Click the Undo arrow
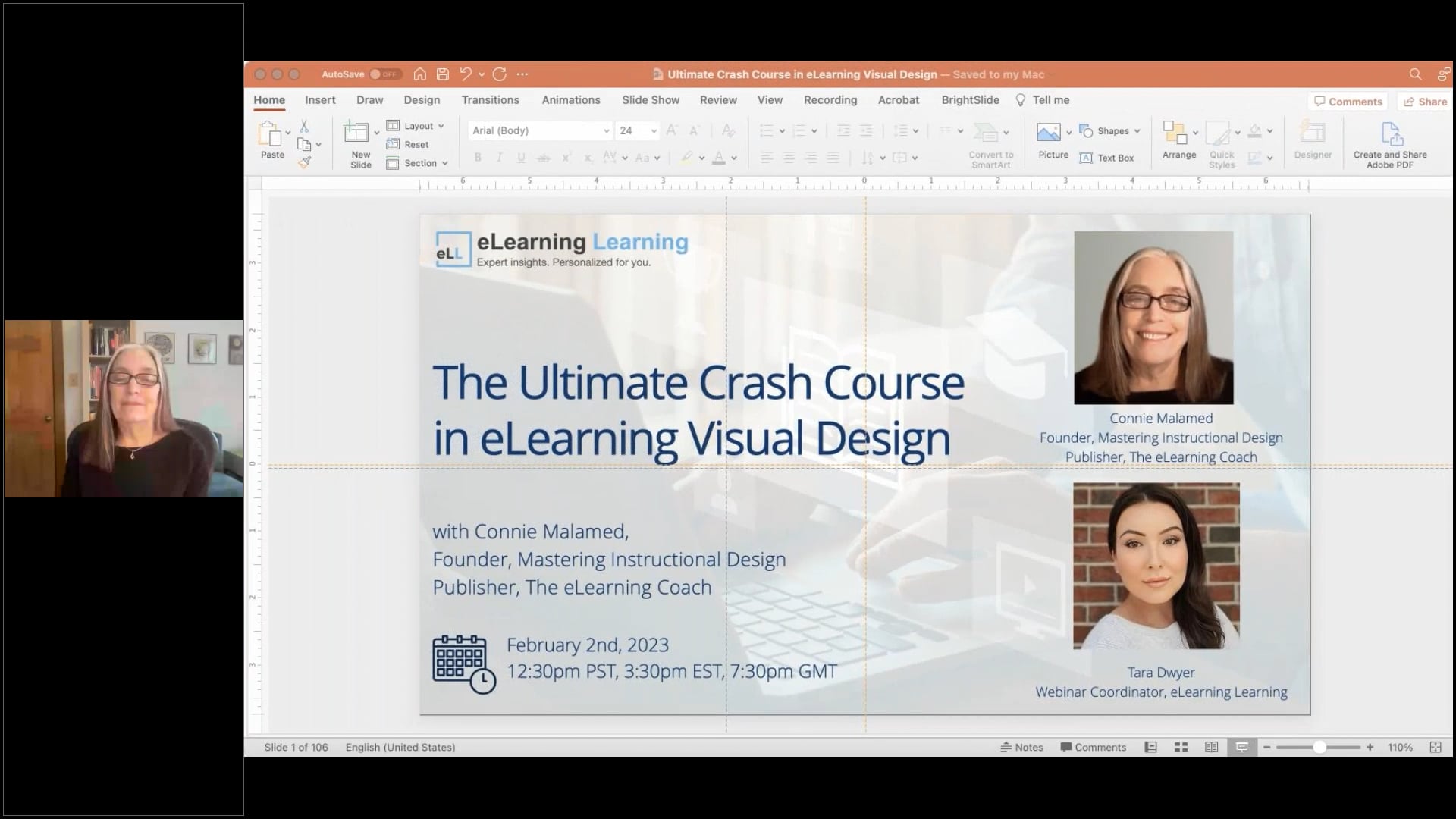Screen dimensions: 1456x819 tap(466, 74)
